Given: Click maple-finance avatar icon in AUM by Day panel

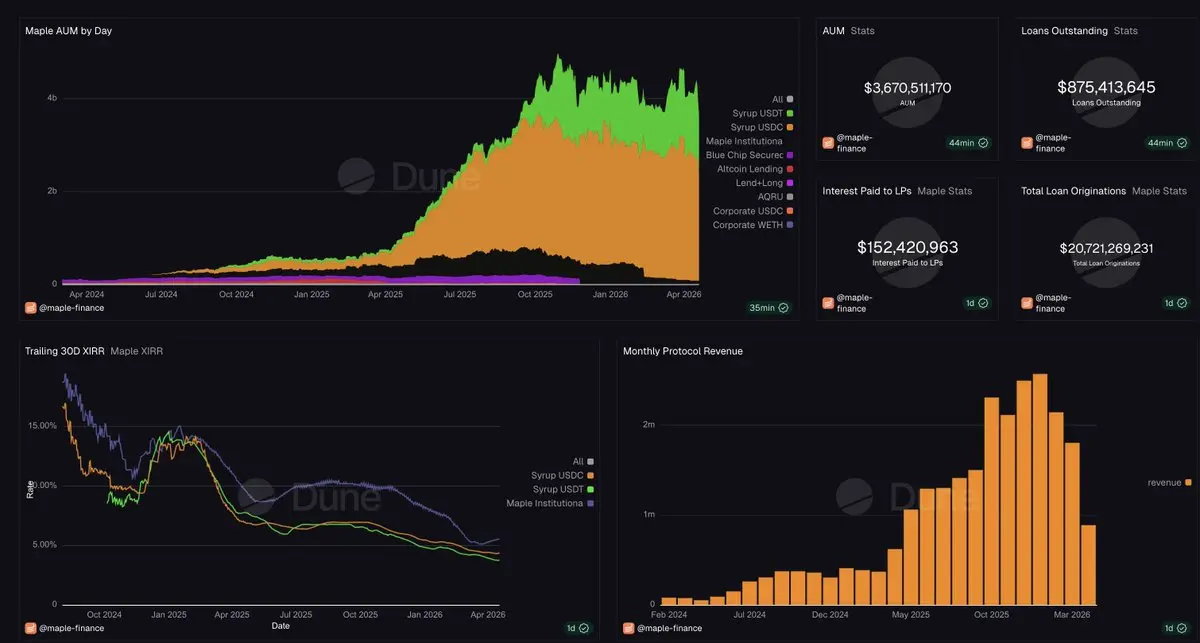Looking at the screenshot, I should tap(30, 308).
